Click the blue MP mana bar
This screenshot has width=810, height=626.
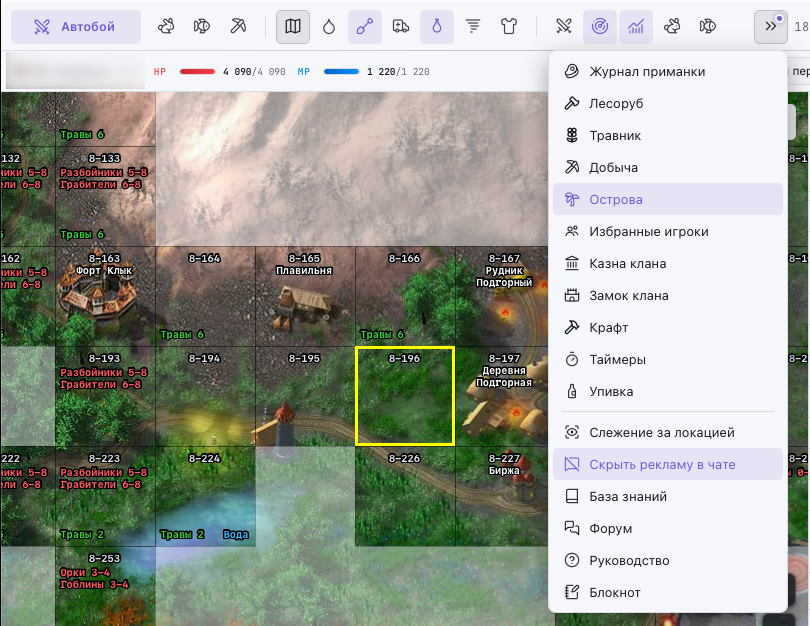pos(341,72)
